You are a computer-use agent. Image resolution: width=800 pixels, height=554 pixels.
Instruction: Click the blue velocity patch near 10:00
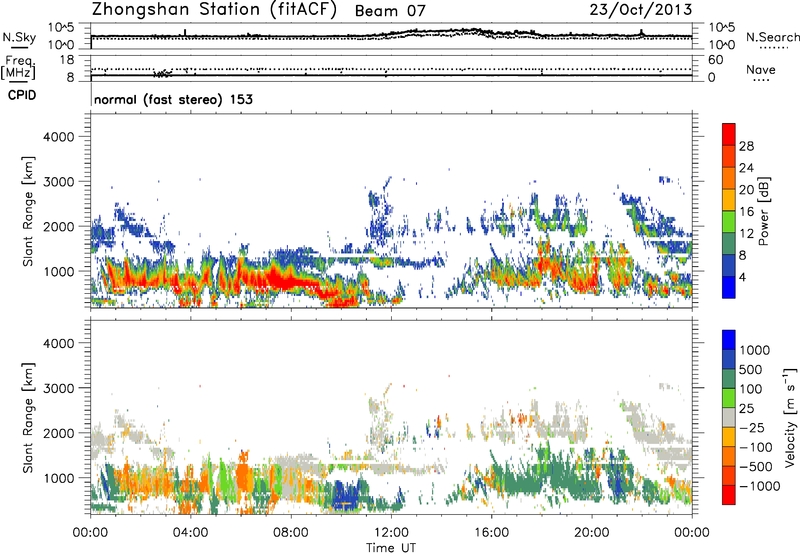pyautogui.click(x=346, y=494)
